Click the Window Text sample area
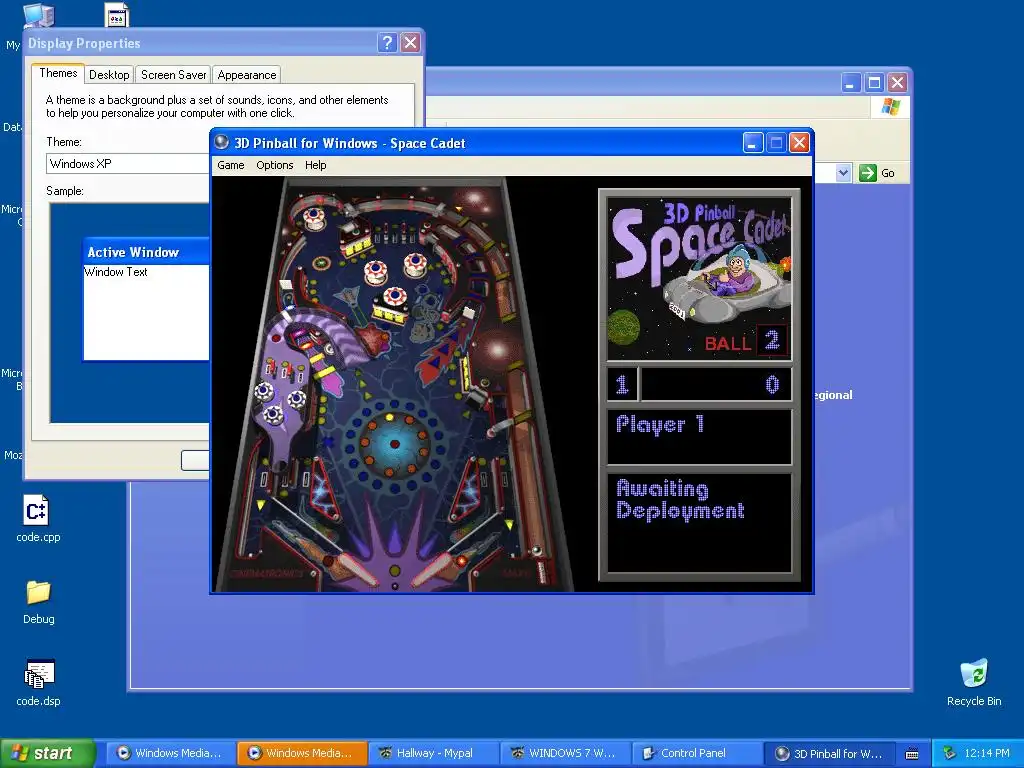This screenshot has width=1024, height=768. tap(146, 312)
